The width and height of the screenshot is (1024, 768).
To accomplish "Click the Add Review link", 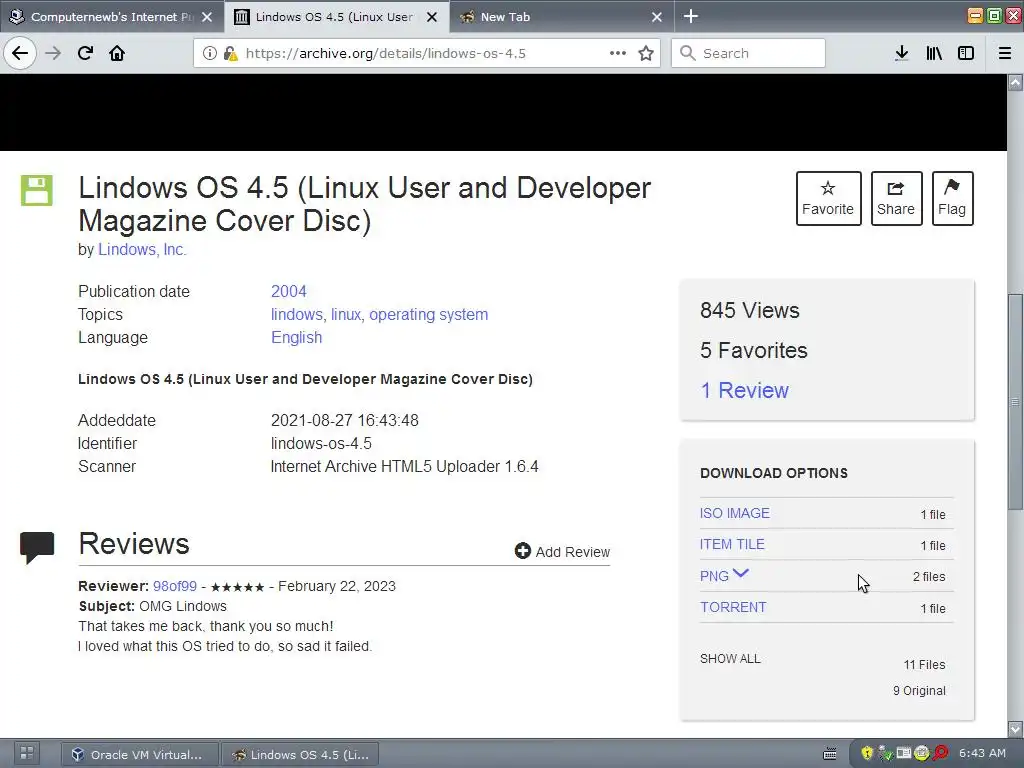I will pos(573,552).
